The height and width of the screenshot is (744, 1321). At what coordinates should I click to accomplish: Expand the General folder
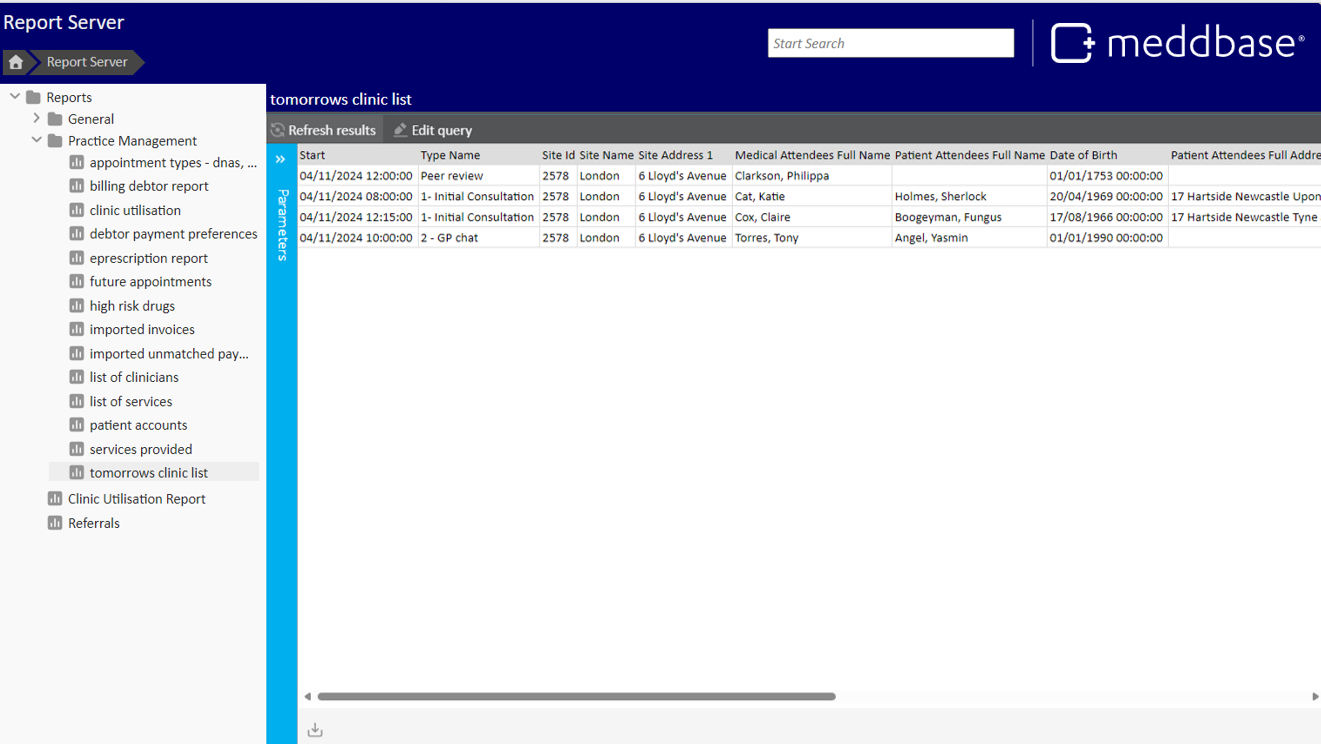pos(37,118)
